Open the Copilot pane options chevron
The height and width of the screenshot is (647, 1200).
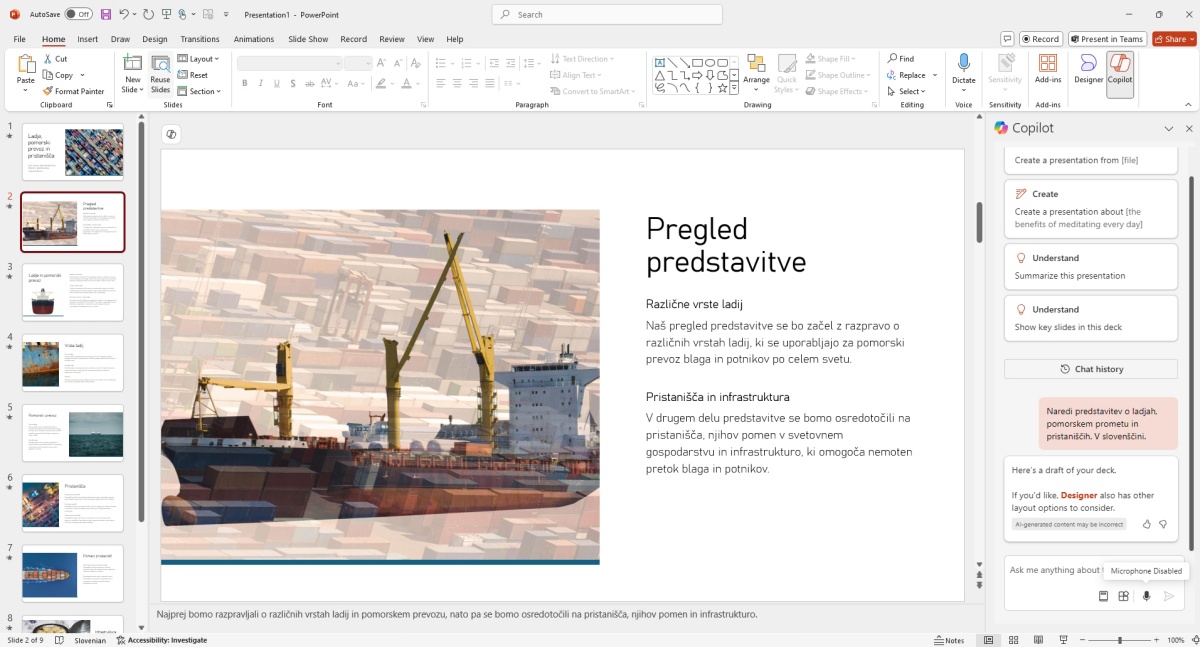click(x=1168, y=129)
